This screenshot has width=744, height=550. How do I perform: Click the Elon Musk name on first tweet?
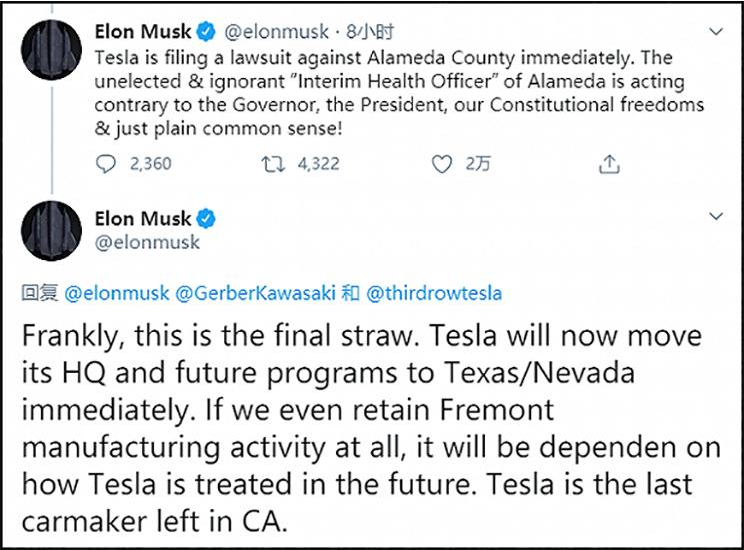click(141, 33)
